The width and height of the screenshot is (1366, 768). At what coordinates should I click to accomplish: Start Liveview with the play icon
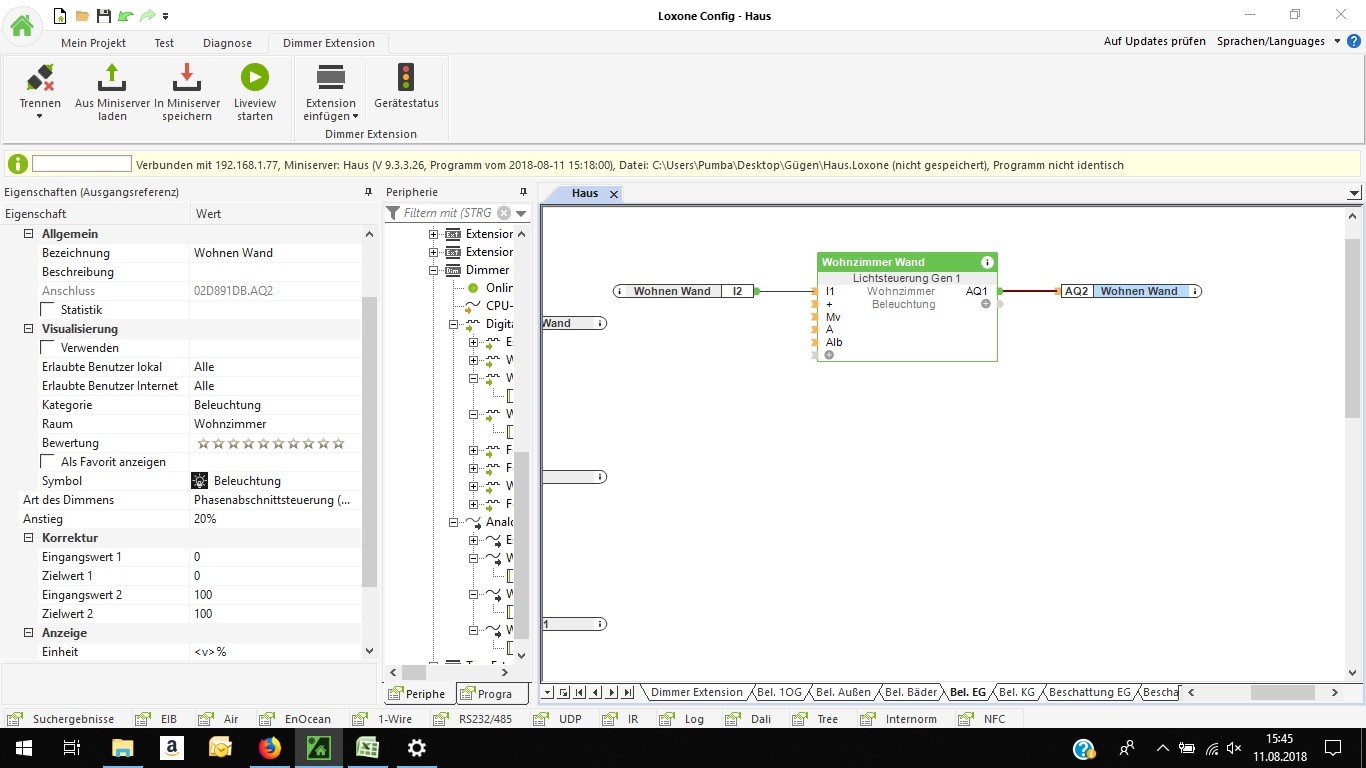click(254, 78)
